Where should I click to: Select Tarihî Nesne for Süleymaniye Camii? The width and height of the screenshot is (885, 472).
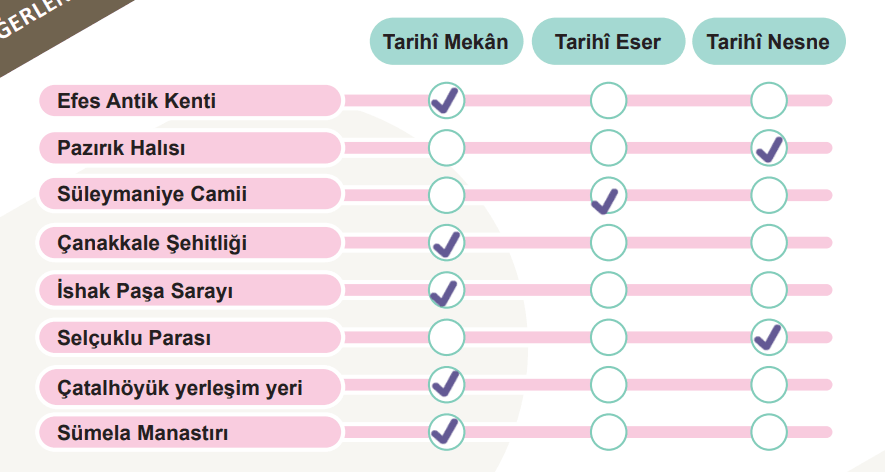pyautogui.click(x=769, y=195)
